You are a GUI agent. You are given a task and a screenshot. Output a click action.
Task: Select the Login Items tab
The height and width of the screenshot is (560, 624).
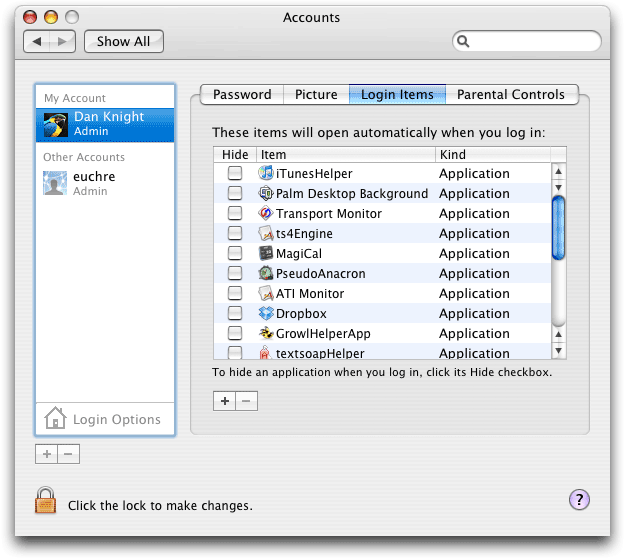(x=397, y=94)
